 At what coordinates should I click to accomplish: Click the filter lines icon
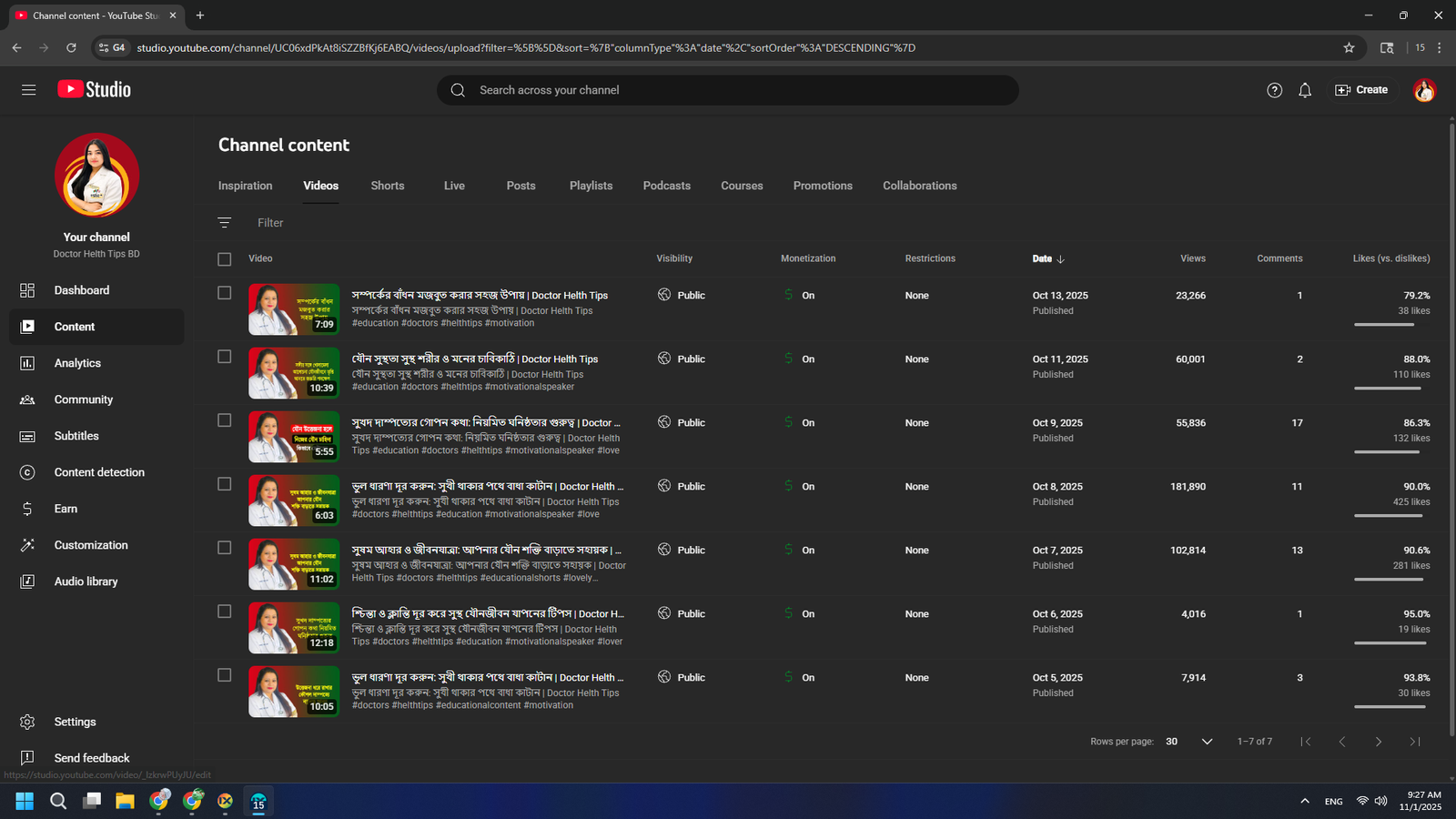coord(225,223)
